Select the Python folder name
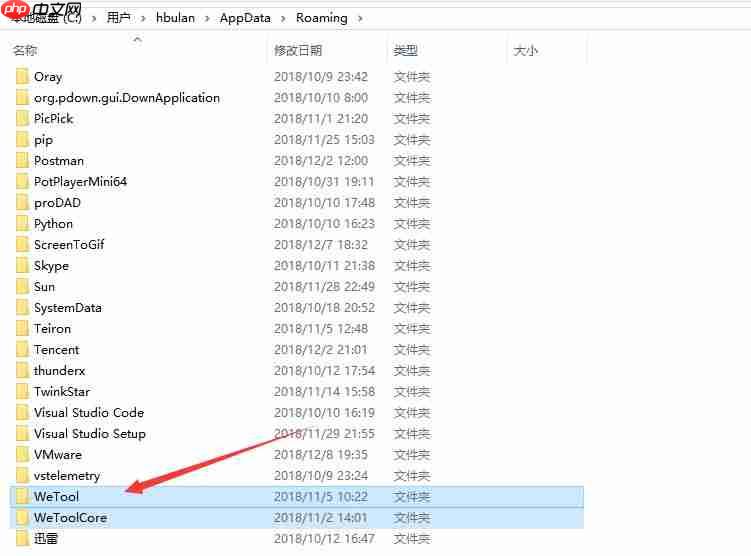 point(53,224)
